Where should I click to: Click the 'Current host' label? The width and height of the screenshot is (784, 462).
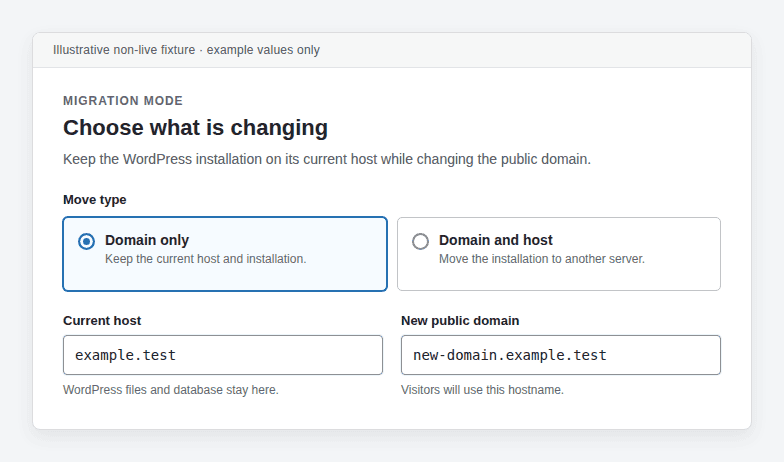102,320
